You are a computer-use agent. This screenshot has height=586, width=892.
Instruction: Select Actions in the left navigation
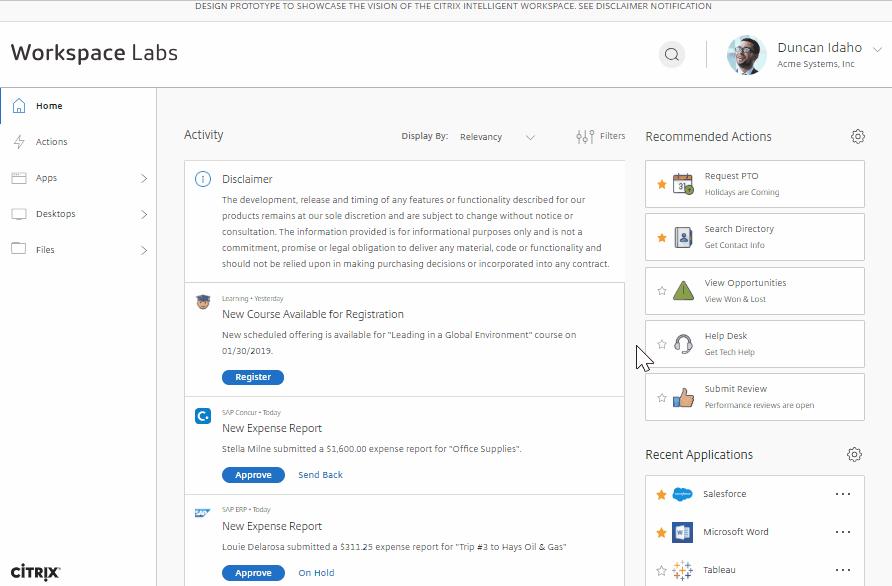pos(50,141)
